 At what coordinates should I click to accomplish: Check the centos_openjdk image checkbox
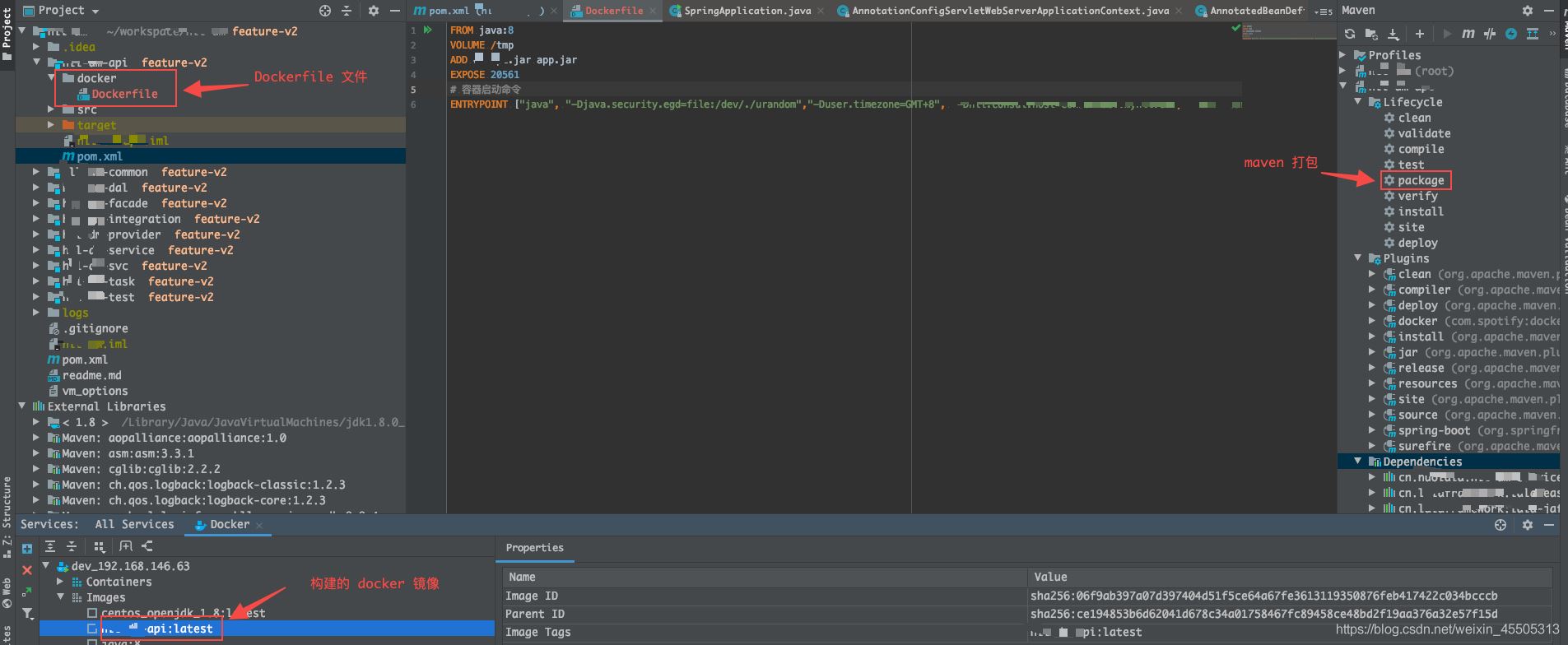click(x=92, y=613)
